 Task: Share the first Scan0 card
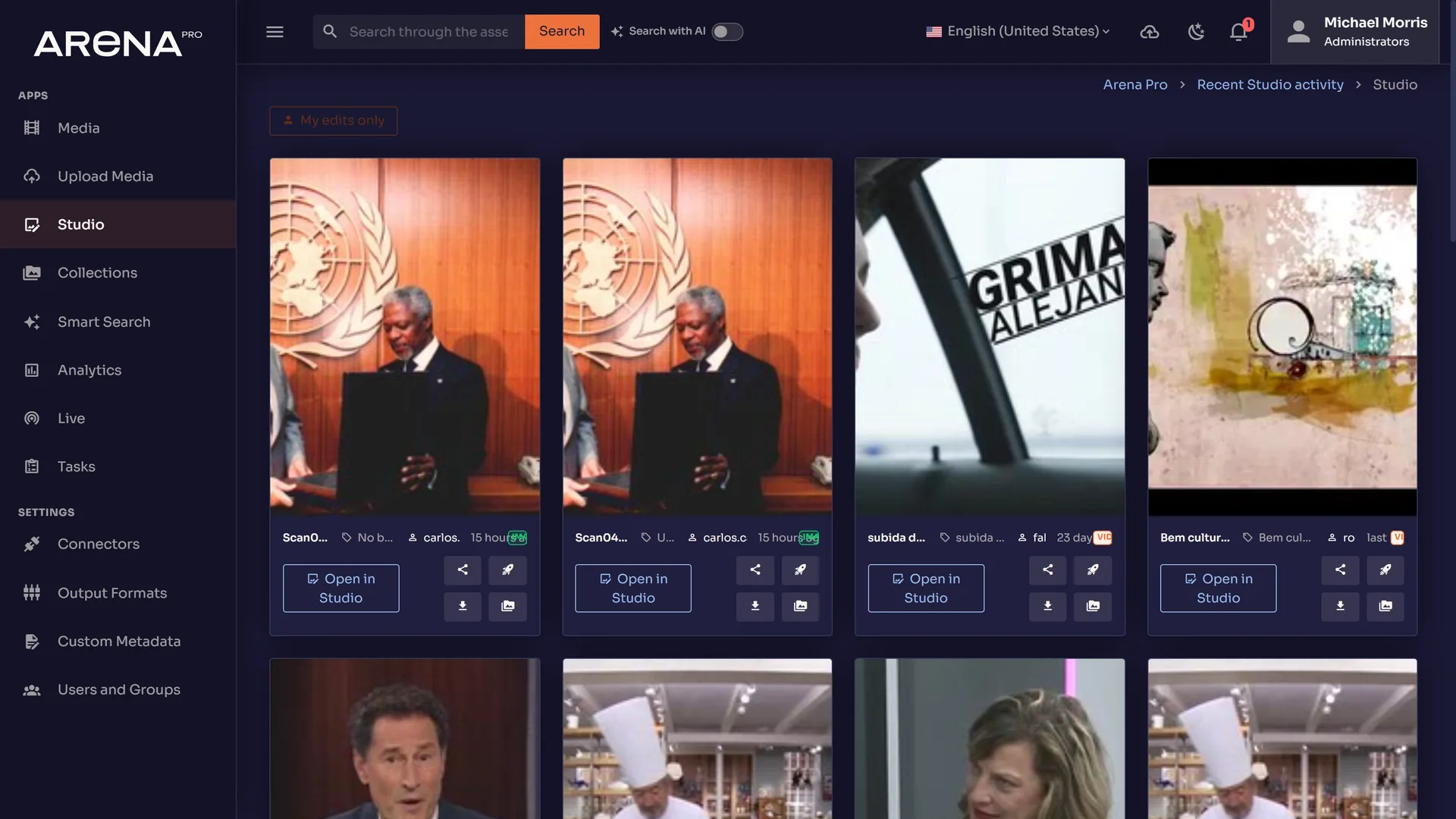click(463, 570)
